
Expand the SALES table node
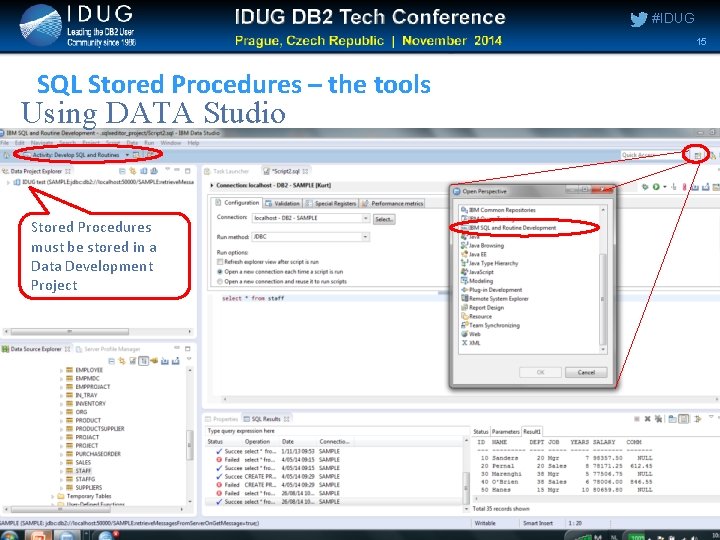pos(62,463)
